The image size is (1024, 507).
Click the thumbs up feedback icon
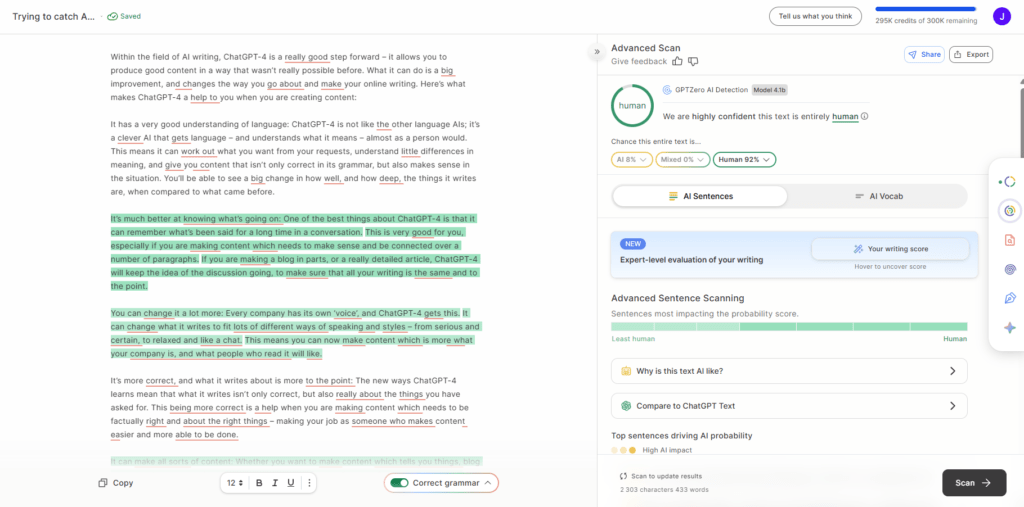point(678,62)
